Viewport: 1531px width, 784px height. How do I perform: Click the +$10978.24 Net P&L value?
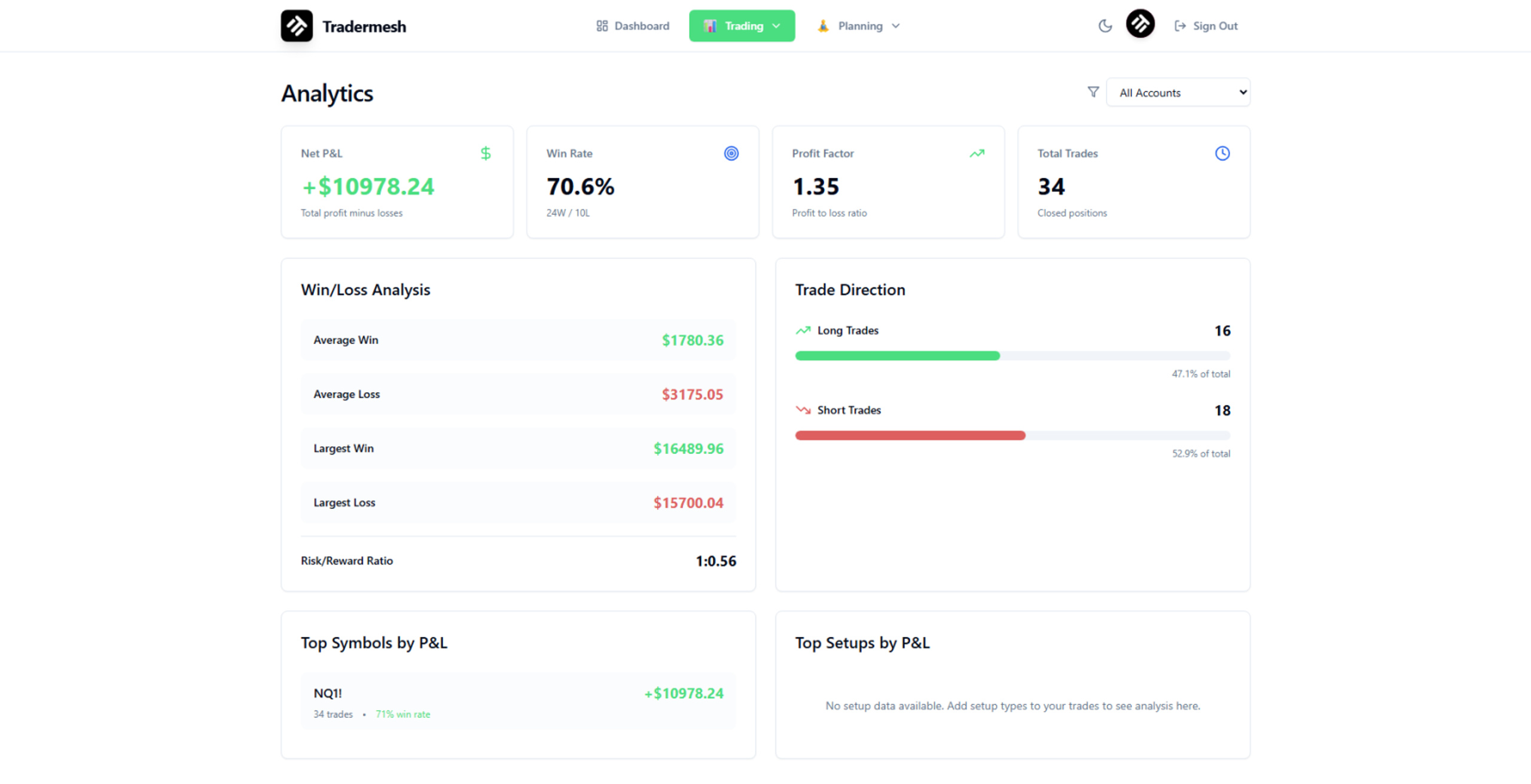click(368, 186)
